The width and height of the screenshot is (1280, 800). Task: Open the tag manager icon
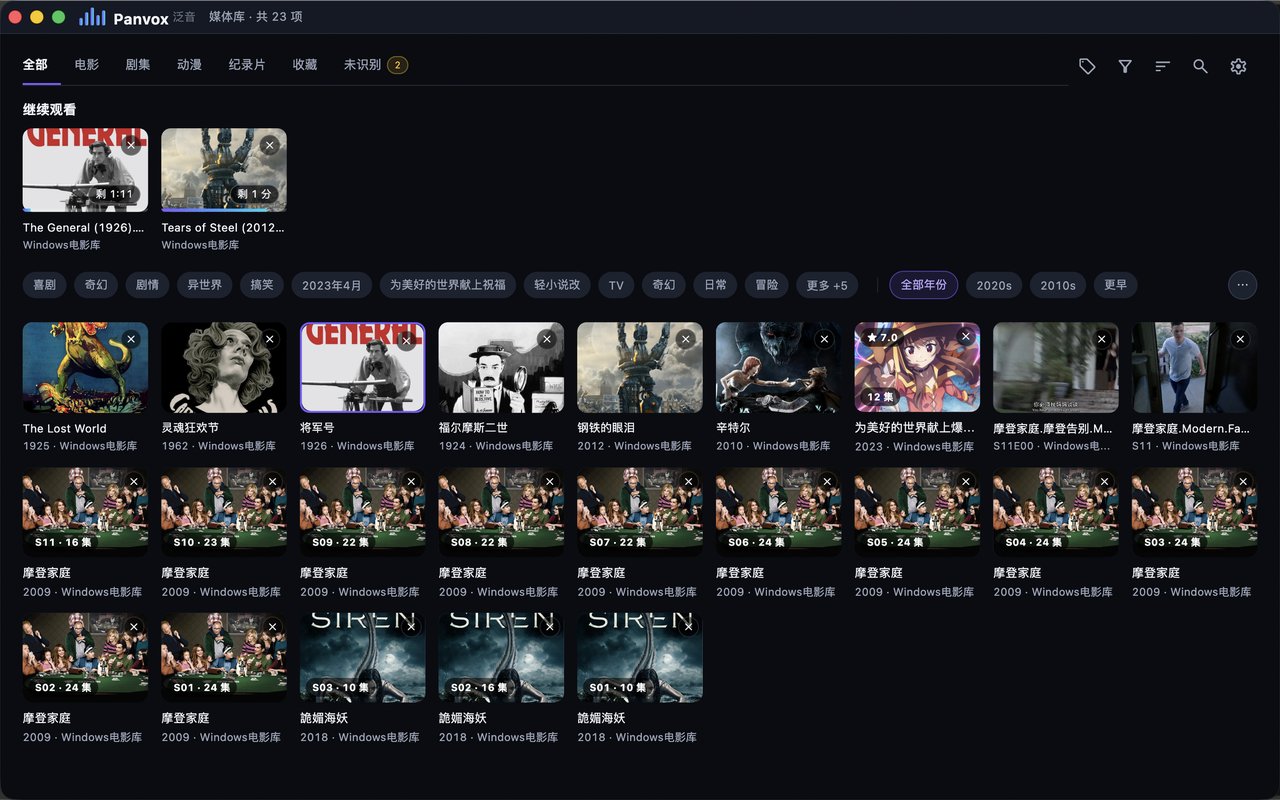1087,66
